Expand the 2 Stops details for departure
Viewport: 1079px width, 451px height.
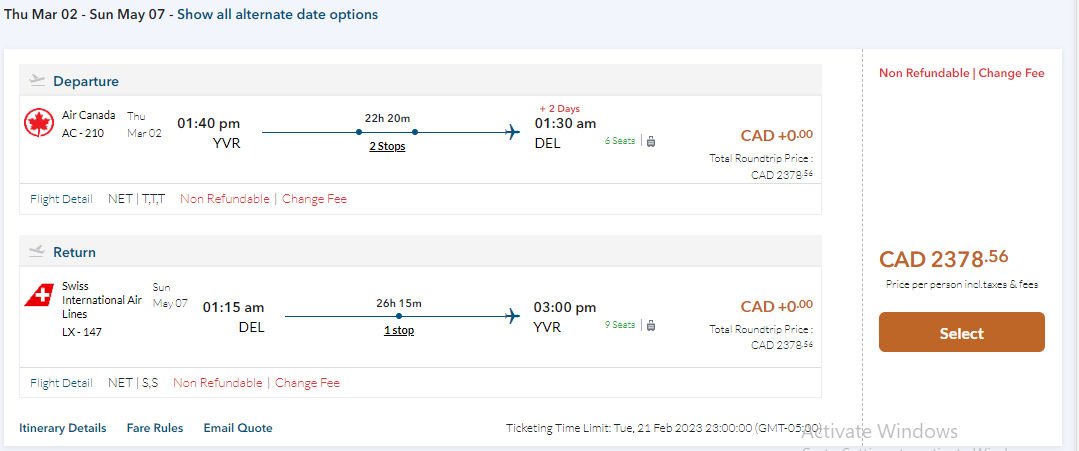tap(387, 146)
